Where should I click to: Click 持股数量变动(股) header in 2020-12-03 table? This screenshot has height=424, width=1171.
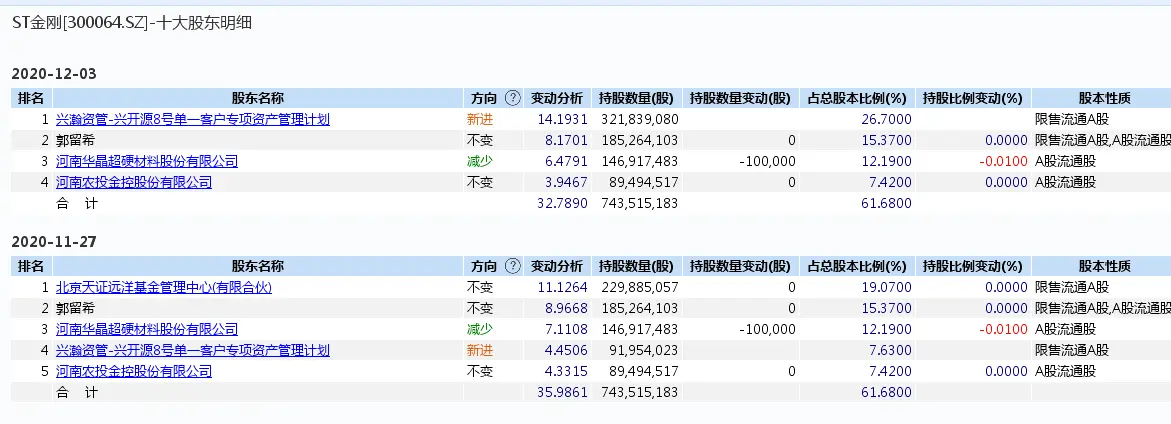pyautogui.click(x=740, y=98)
